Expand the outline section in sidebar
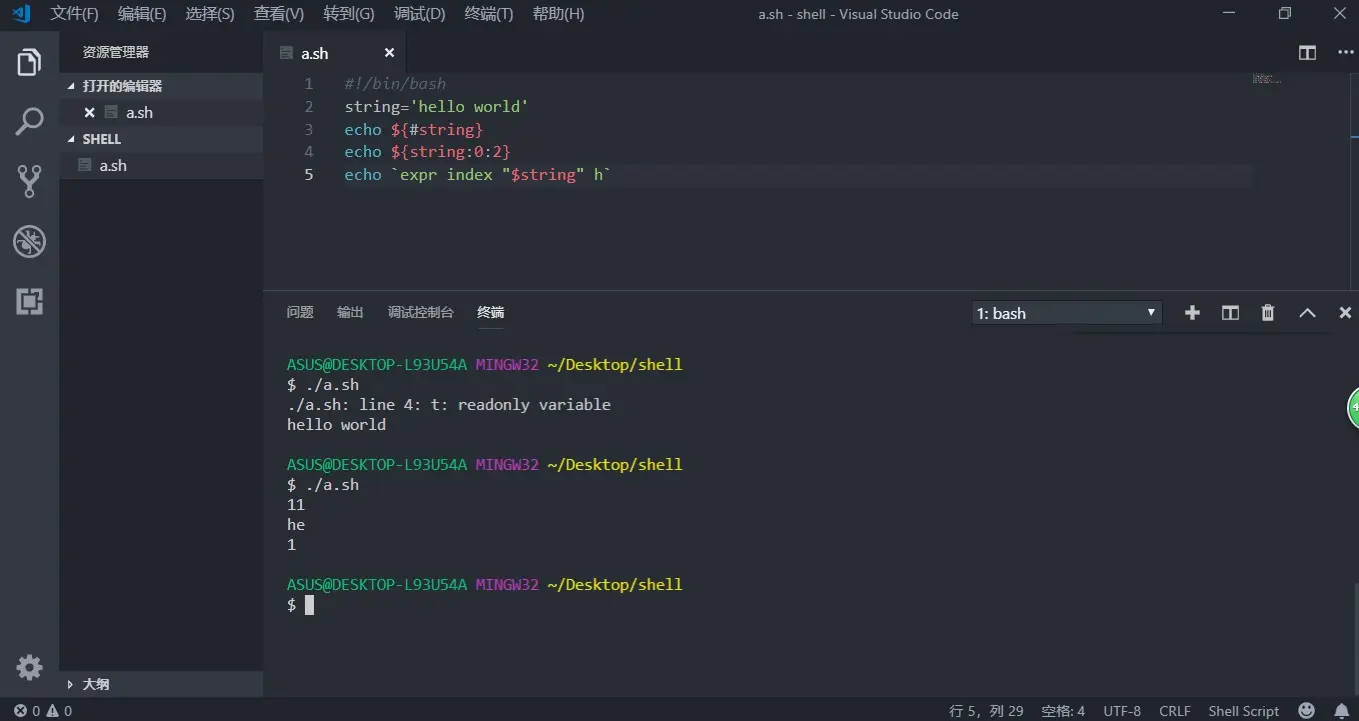The width and height of the screenshot is (1359, 721). click(162, 684)
